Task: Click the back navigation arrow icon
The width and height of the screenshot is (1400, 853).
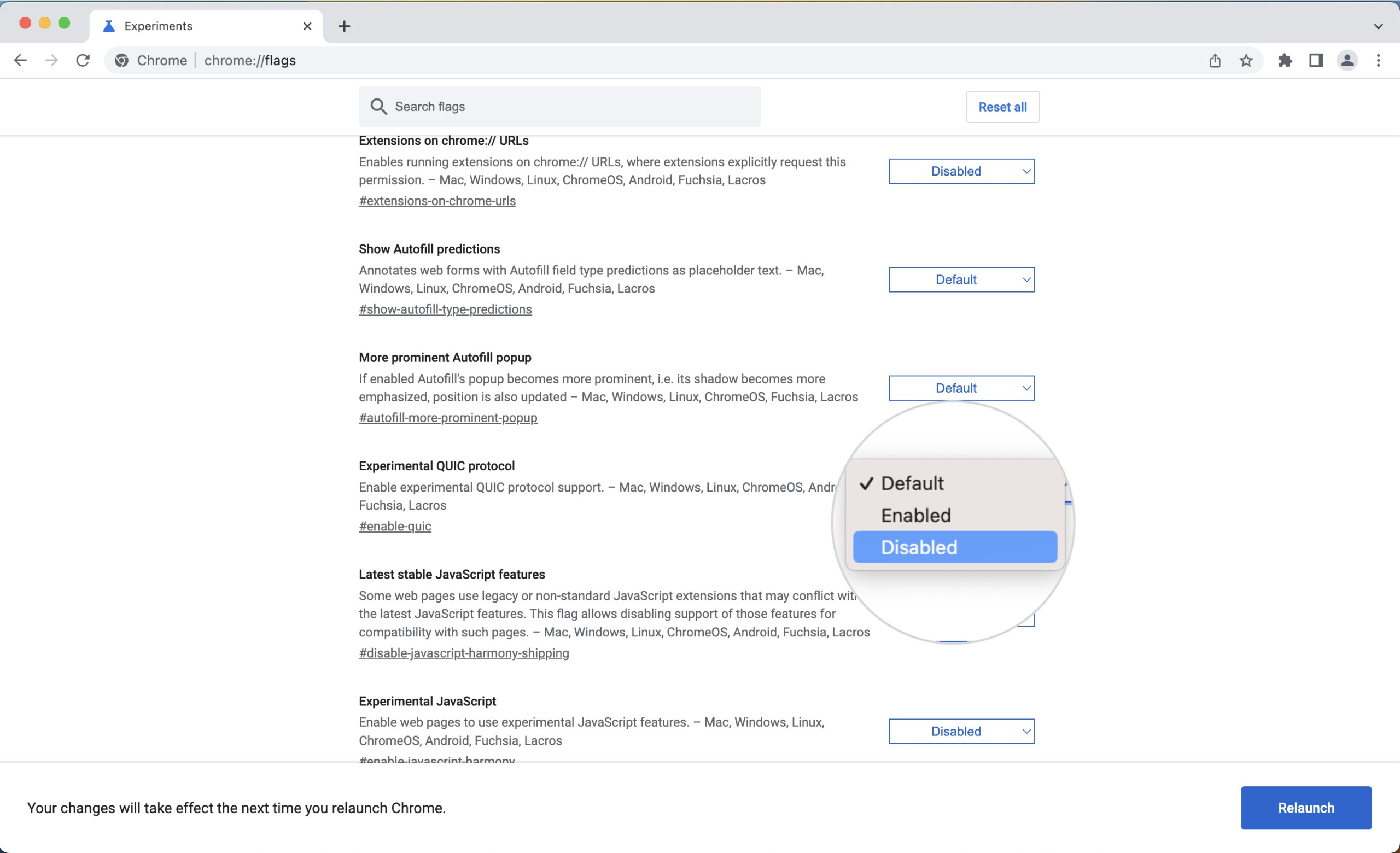Action: point(20,61)
